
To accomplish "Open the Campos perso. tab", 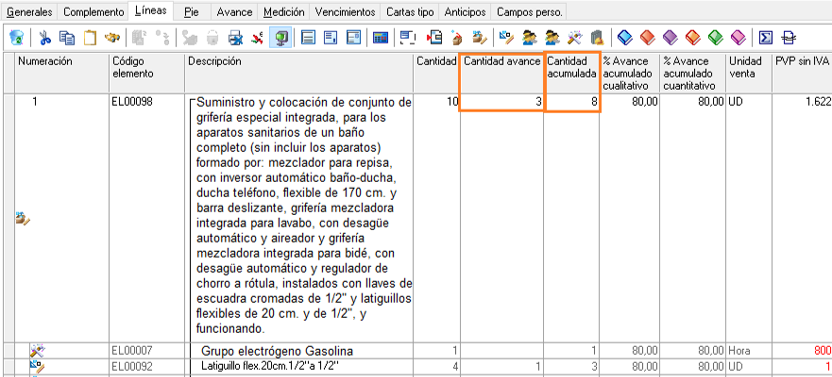I will 529,12.
